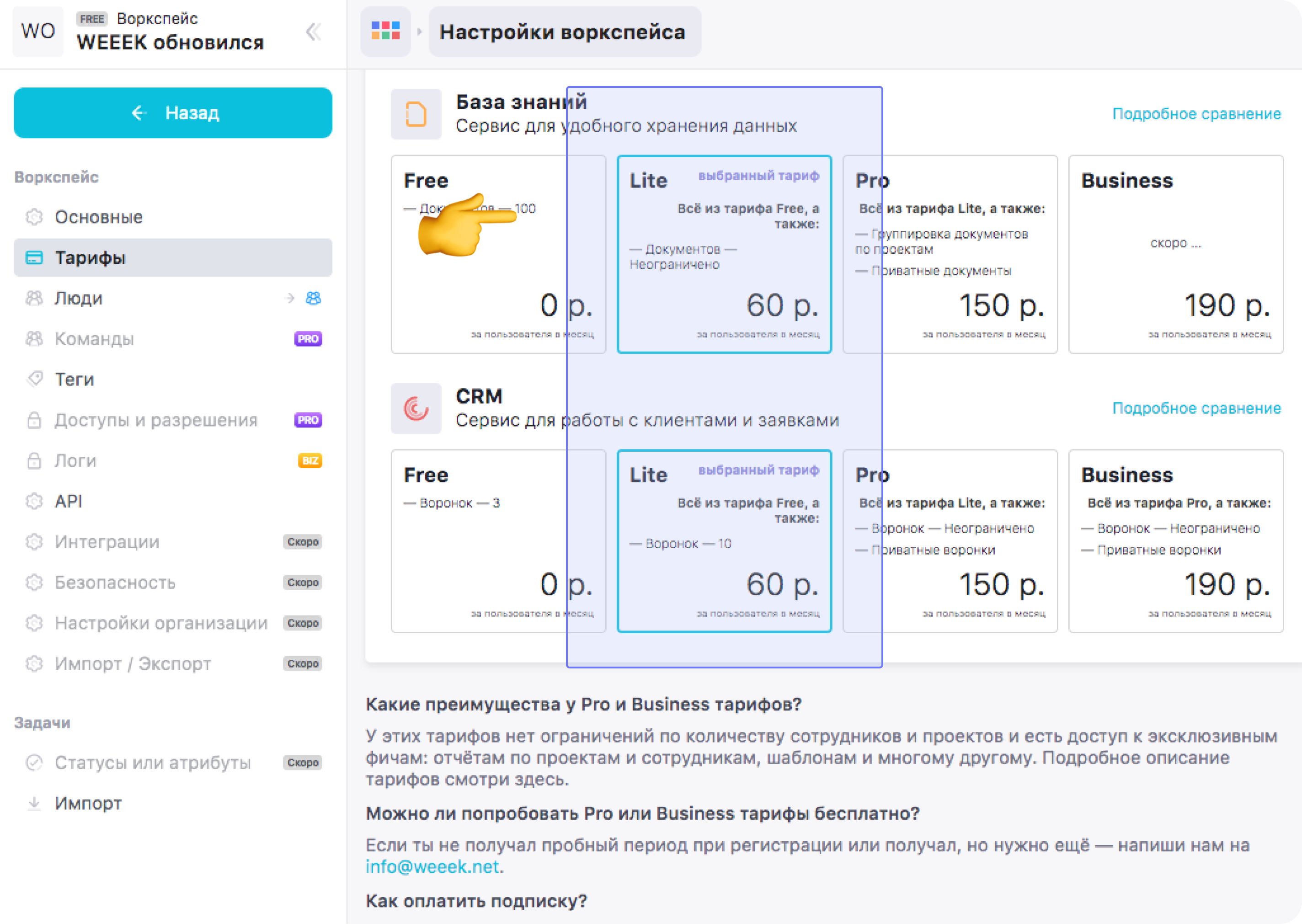
Task: Click the colorful apps grid icon
Action: pyautogui.click(x=385, y=31)
